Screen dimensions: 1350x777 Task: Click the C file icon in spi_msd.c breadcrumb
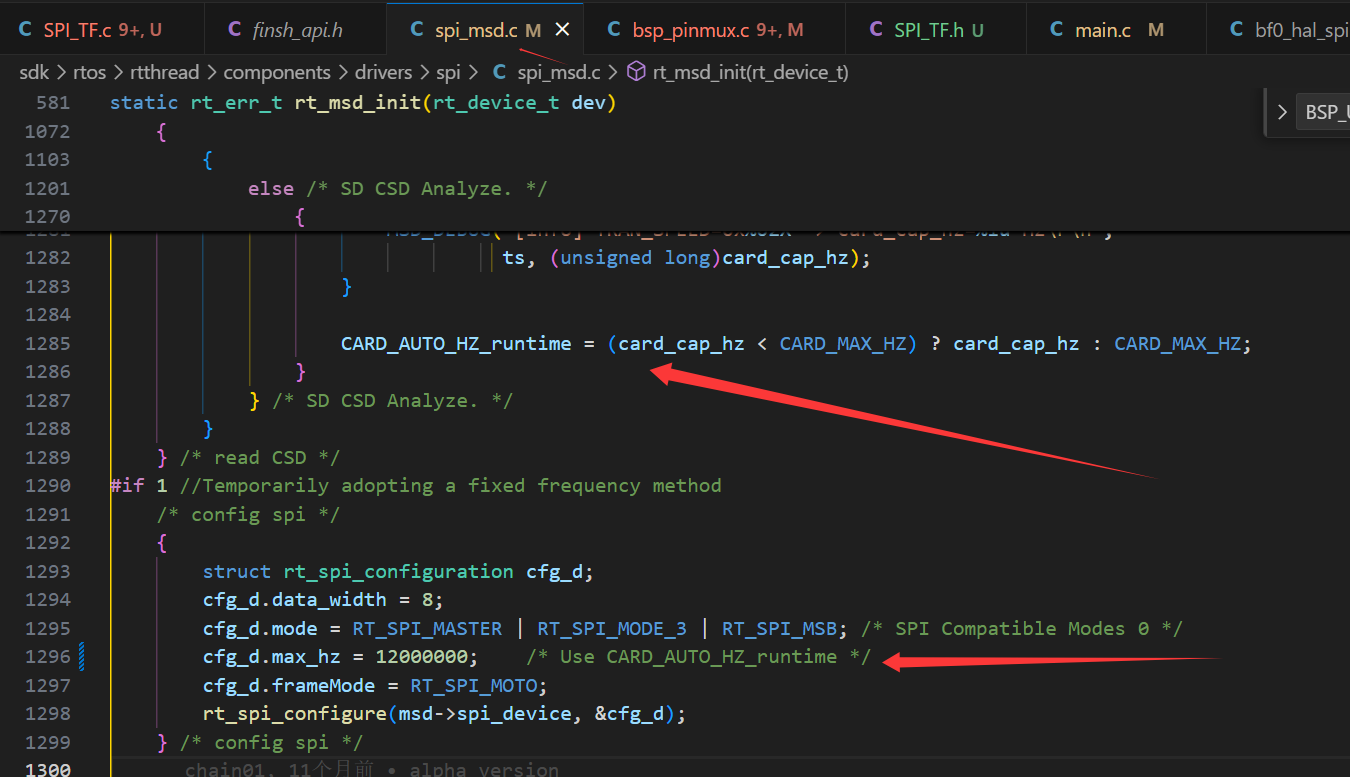click(x=499, y=72)
